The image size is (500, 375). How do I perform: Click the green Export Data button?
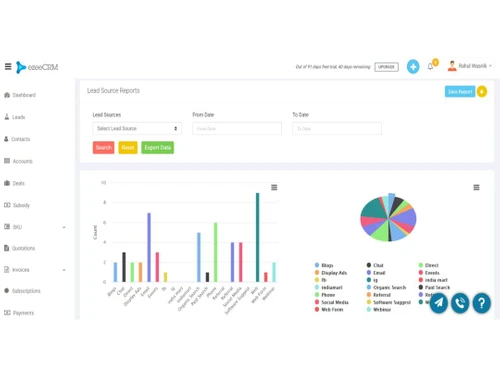click(x=157, y=147)
